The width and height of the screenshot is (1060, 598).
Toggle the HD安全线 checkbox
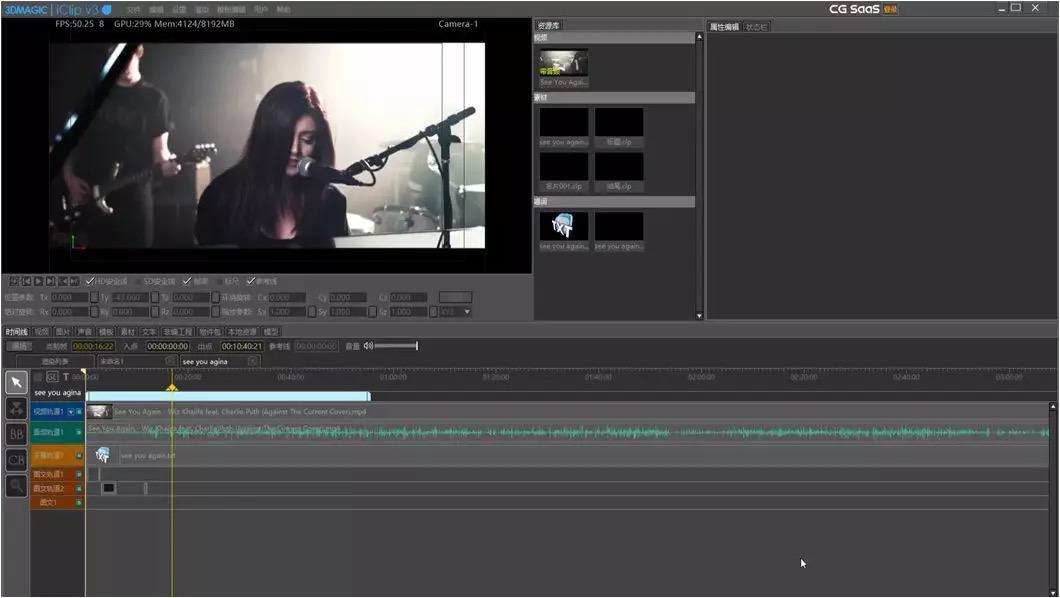90,281
